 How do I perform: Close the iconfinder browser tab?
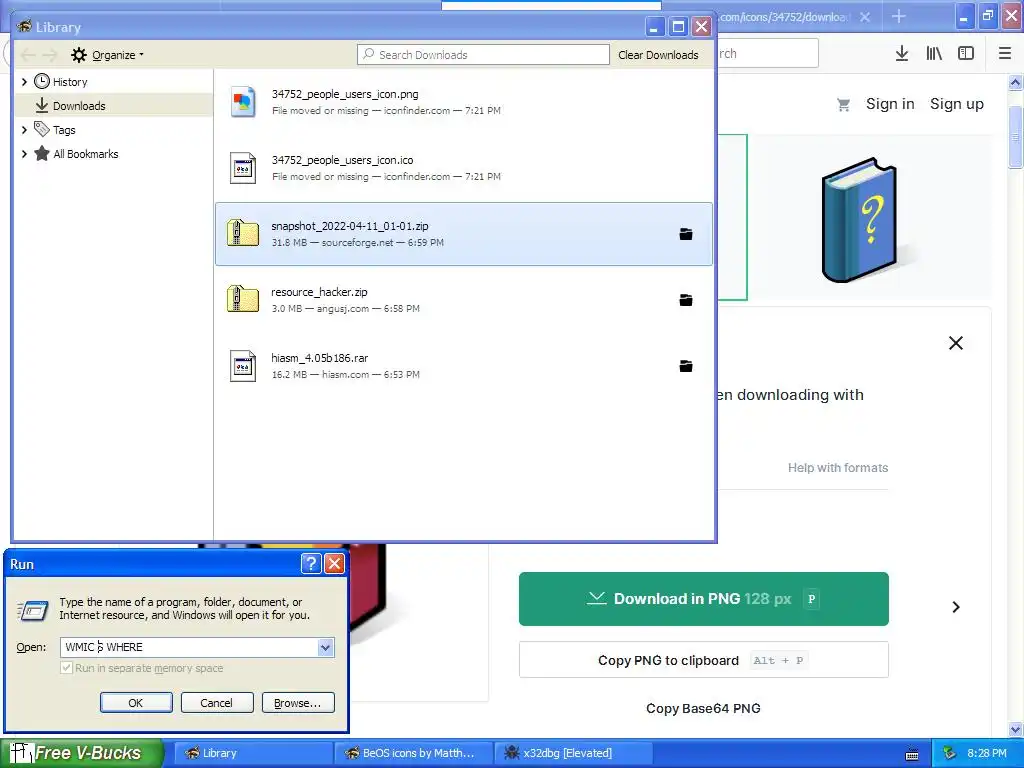(865, 17)
